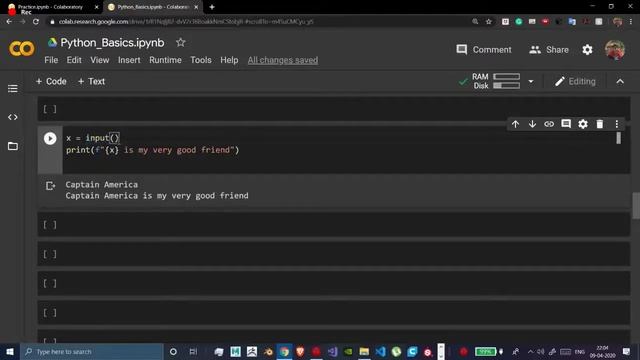Viewport: 640px width, 360px height.
Task: Open the File menu
Action: [x=51, y=60]
